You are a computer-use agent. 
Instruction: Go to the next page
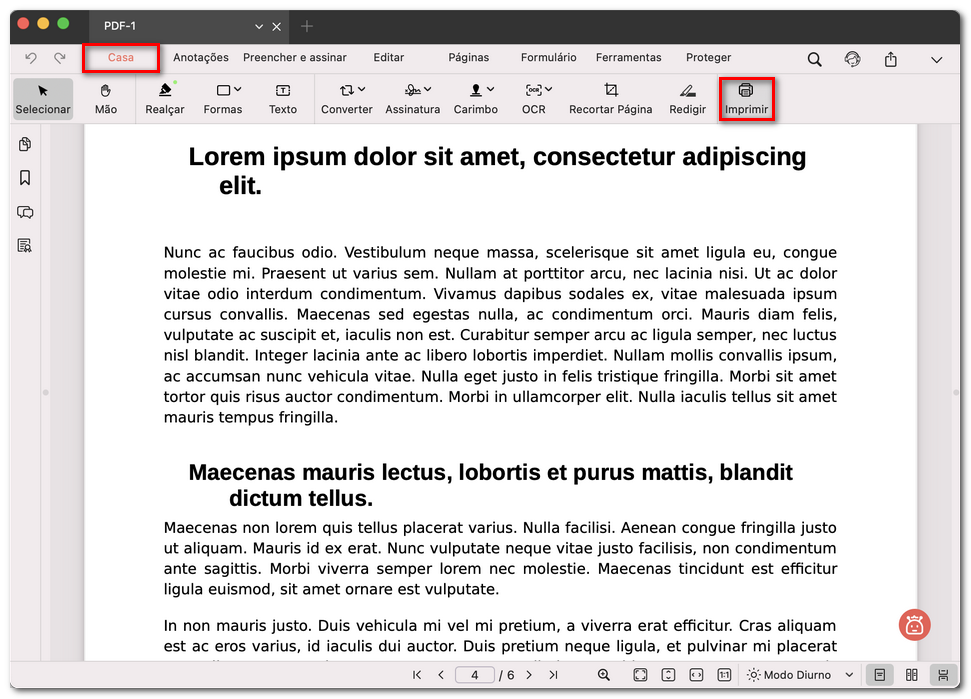pyautogui.click(x=529, y=675)
